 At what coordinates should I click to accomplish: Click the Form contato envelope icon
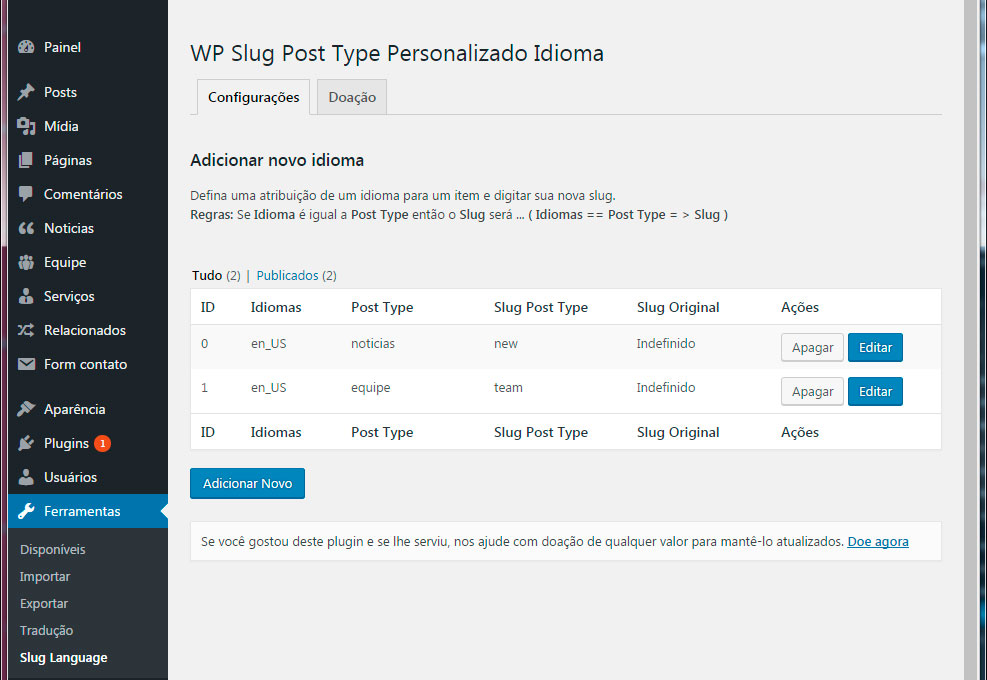(x=26, y=364)
